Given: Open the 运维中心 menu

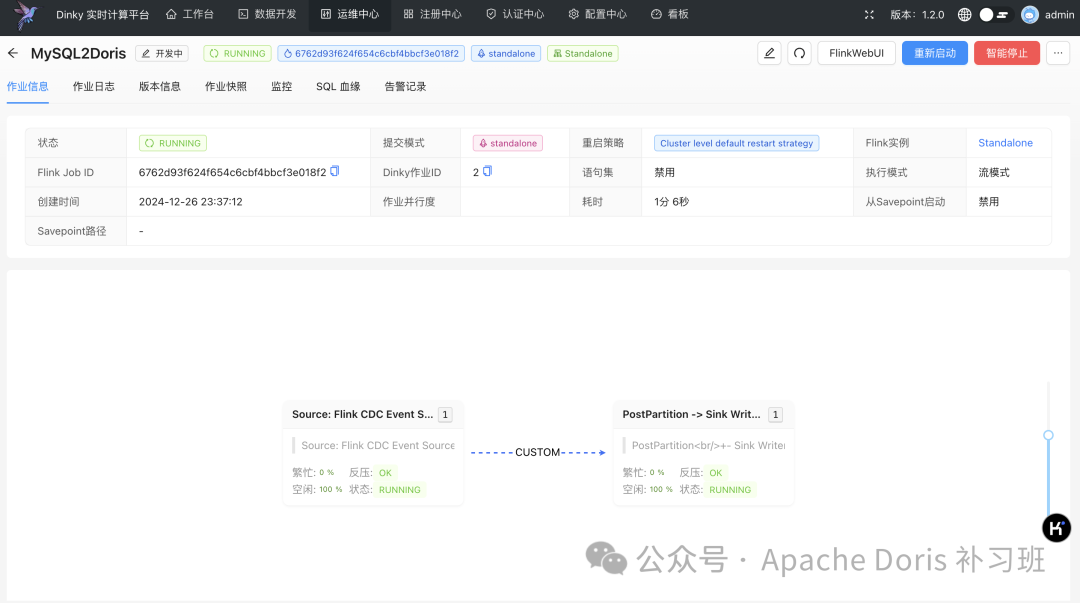Looking at the screenshot, I should coord(350,14).
